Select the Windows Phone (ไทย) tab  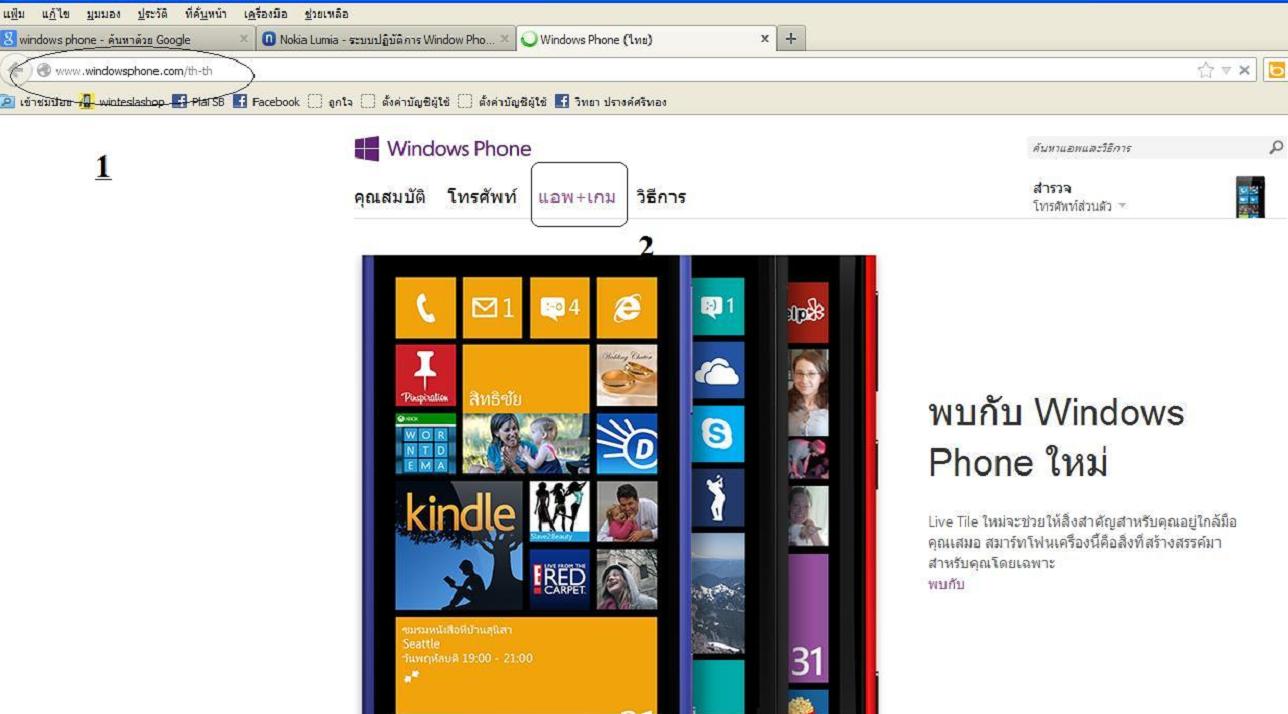[648, 39]
